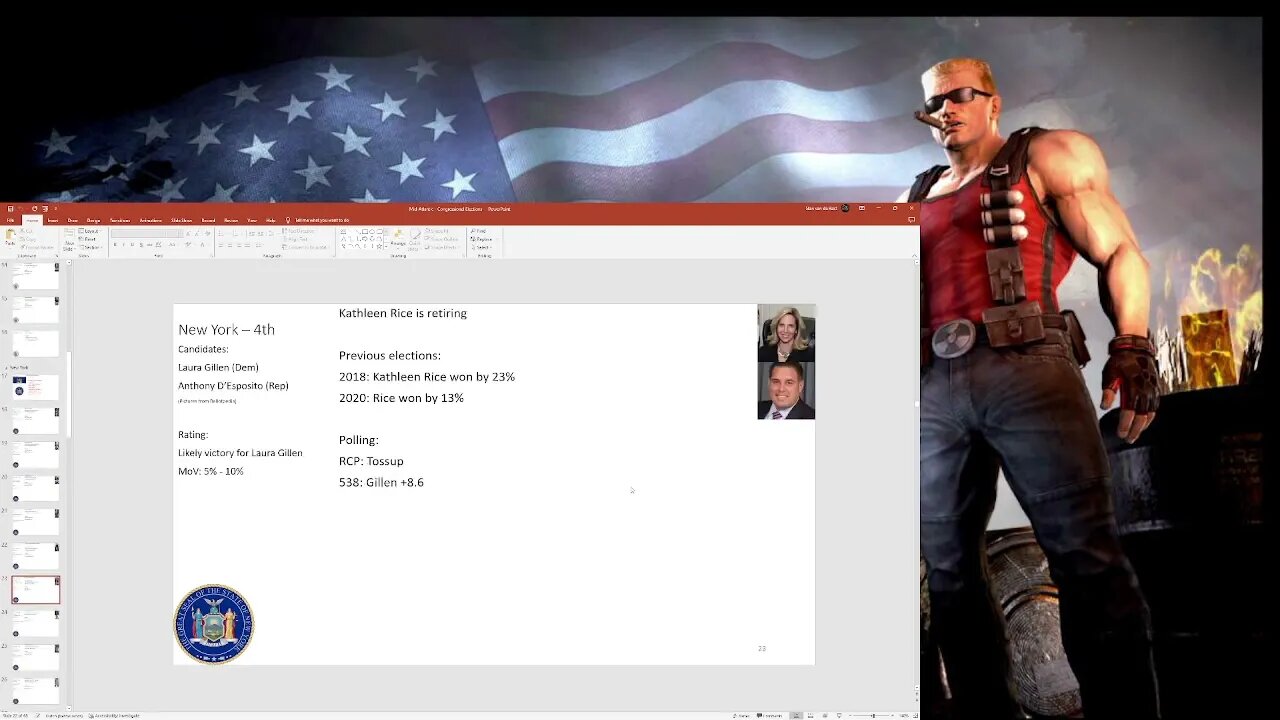Image resolution: width=1280 pixels, height=720 pixels.
Task: Switch to the Slide Show tab
Action: (181, 220)
